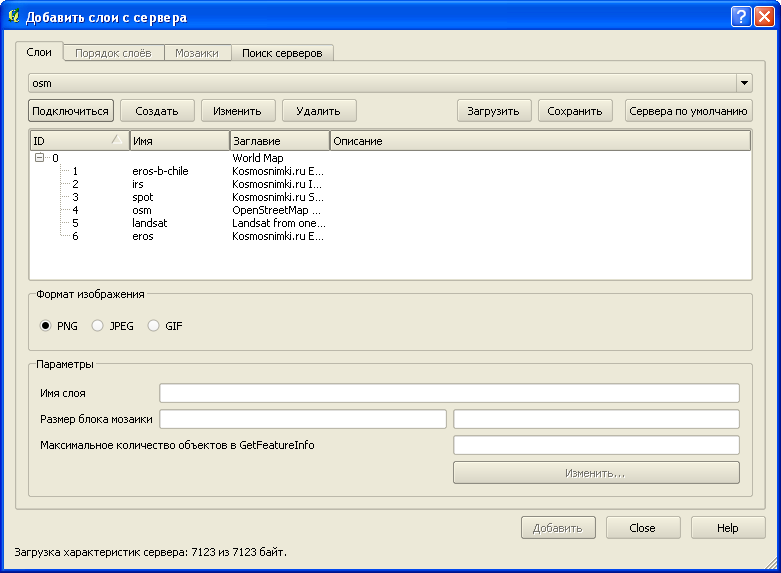Image resolution: width=781 pixels, height=573 pixels.
Task: Collapse the tree node with ID 0
Action: pyautogui.click(x=40, y=158)
